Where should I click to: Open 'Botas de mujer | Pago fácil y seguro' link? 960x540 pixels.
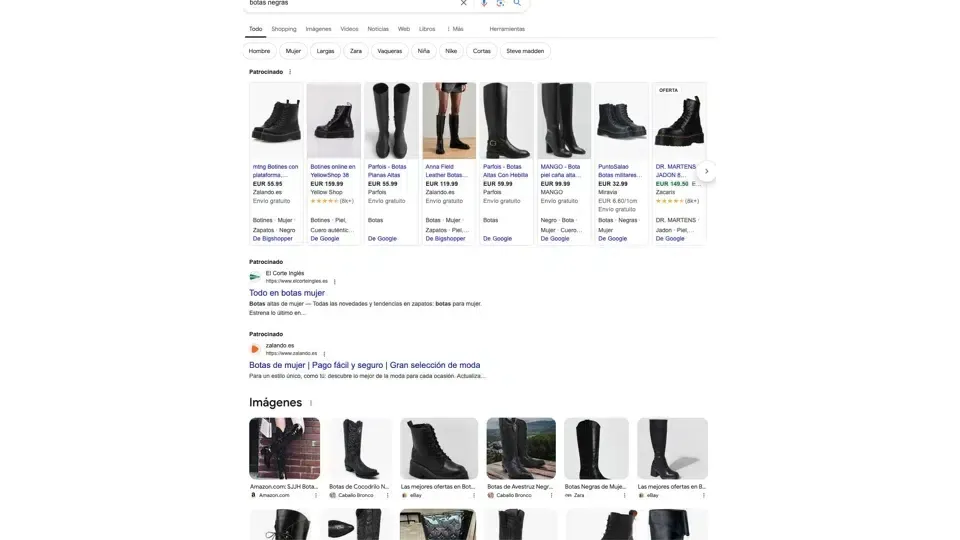tap(364, 365)
